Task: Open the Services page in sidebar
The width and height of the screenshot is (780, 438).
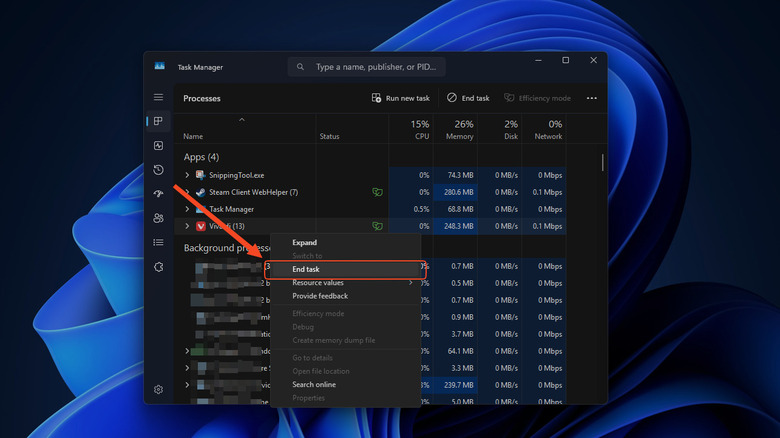Action: coord(158,267)
